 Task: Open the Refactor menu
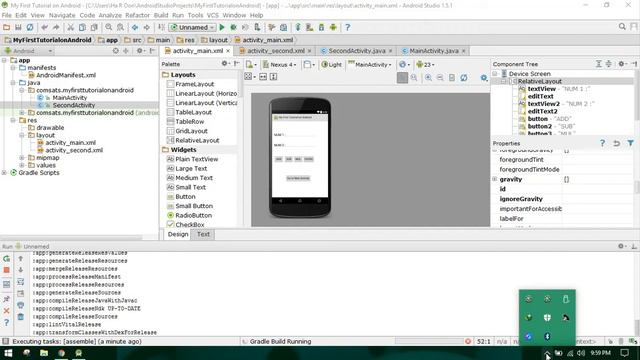click(x=138, y=15)
